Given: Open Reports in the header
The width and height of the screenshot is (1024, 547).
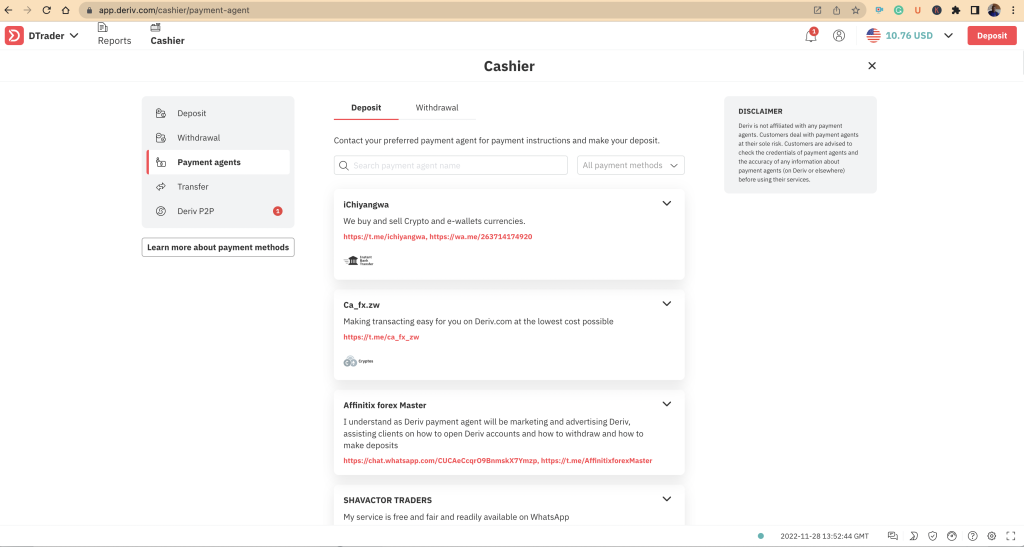Looking at the screenshot, I should [x=114, y=35].
